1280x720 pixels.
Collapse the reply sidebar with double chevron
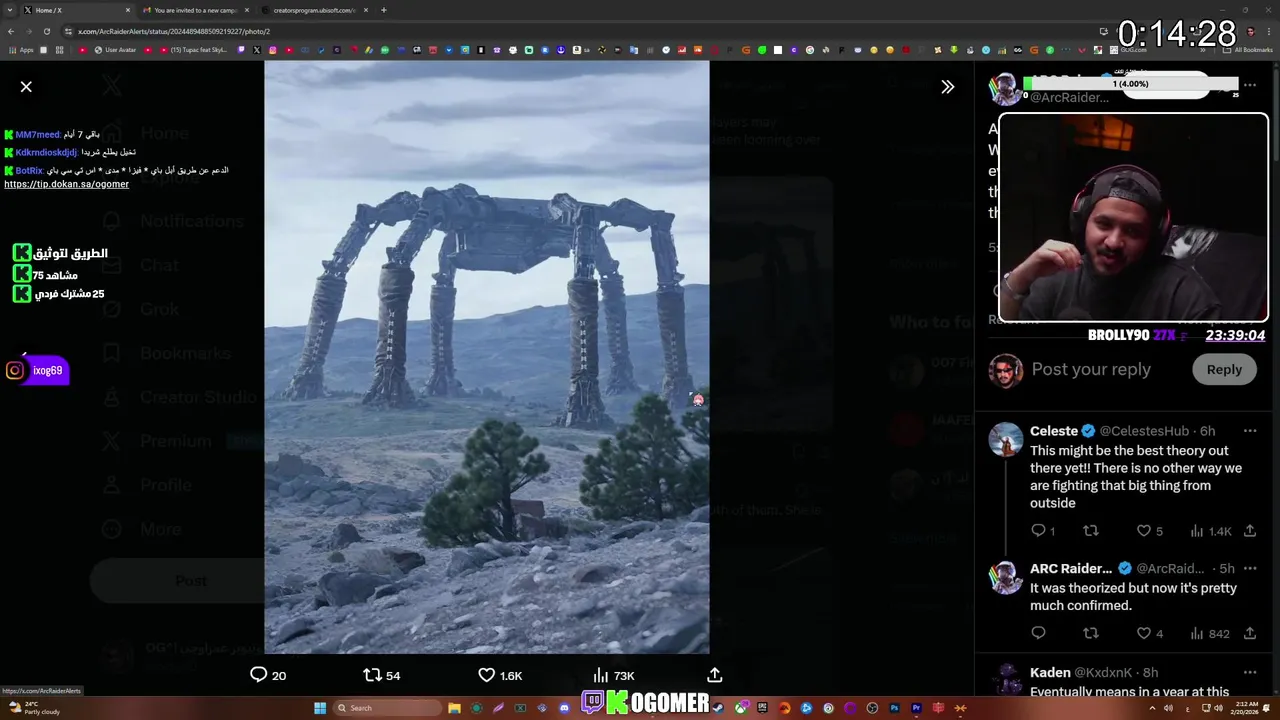click(947, 87)
